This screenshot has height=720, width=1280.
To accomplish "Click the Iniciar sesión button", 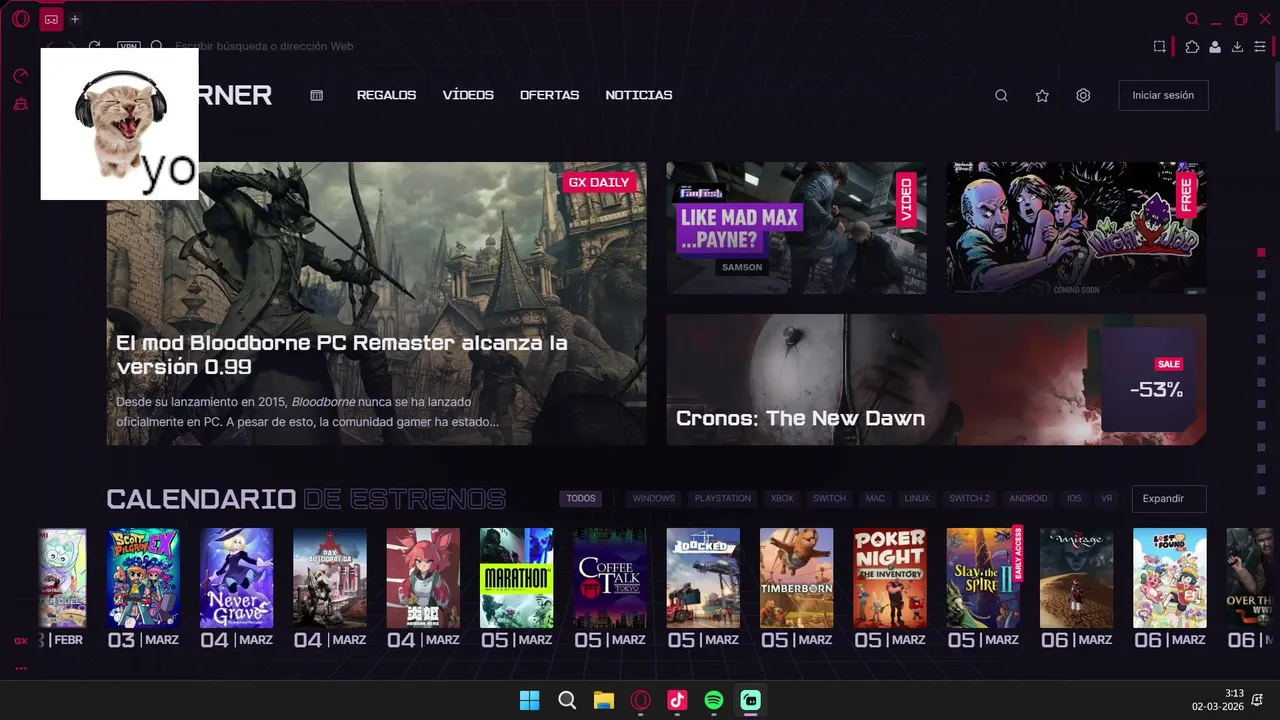I will point(1163,95).
